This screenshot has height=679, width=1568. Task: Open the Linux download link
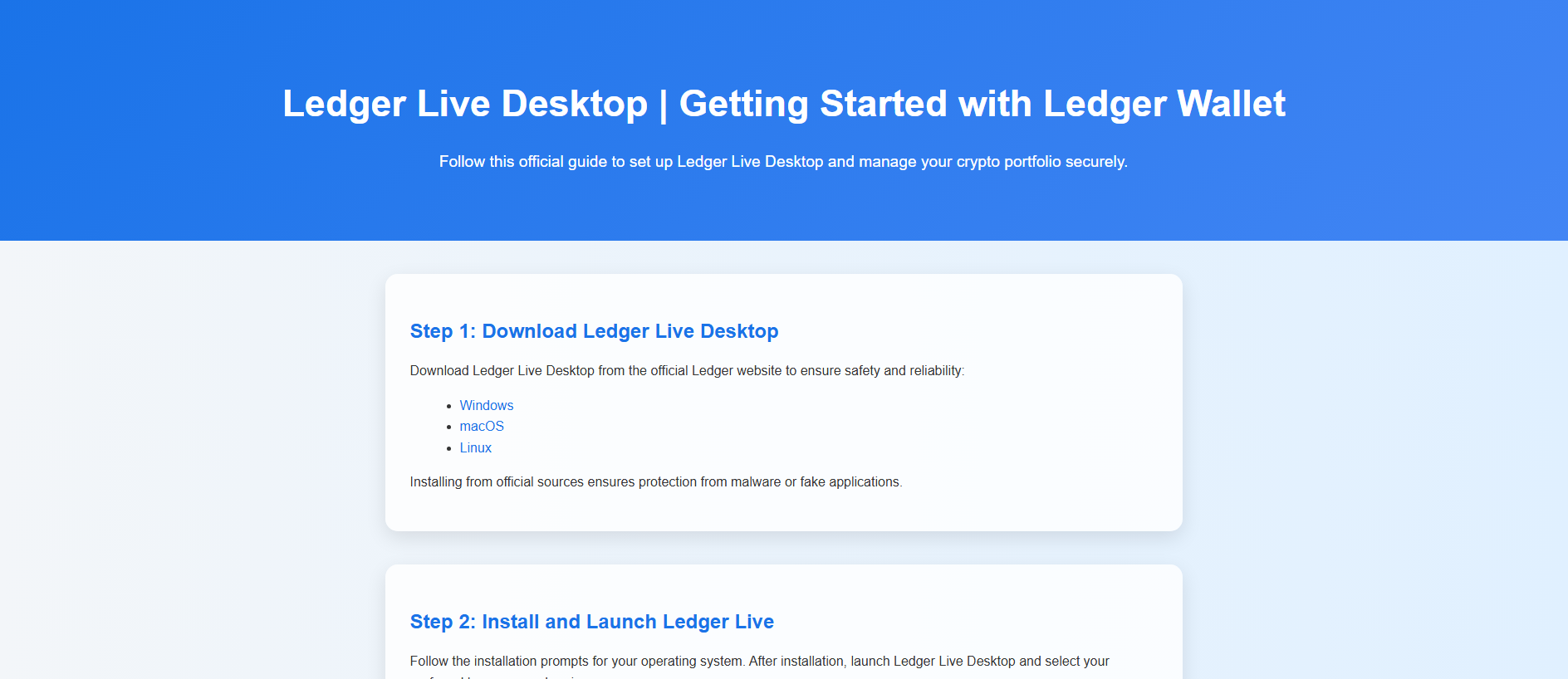pyautogui.click(x=476, y=447)
